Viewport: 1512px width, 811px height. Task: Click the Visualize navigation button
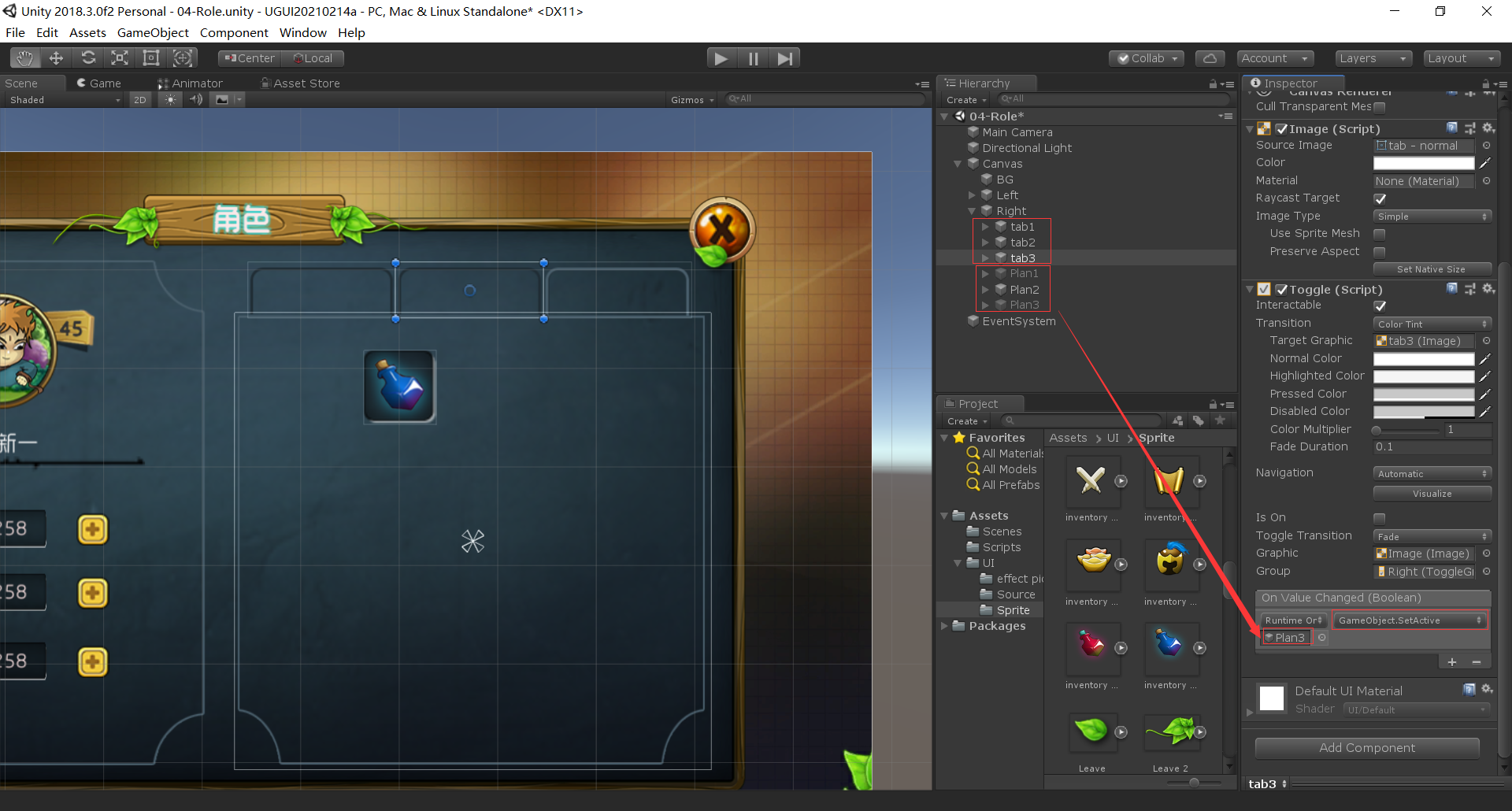point(1432,494)
